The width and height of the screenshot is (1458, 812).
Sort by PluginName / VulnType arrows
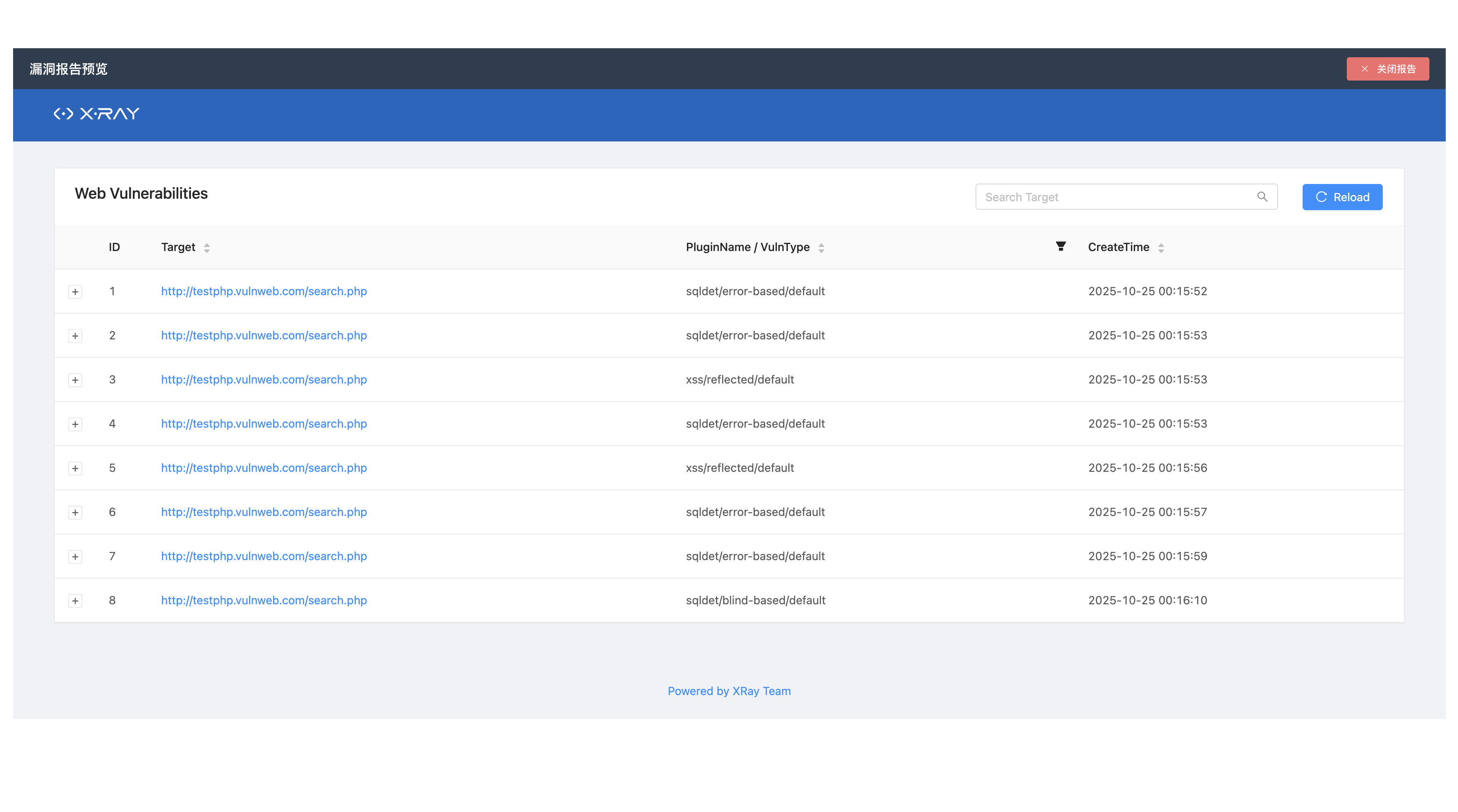tap(821, 248)
